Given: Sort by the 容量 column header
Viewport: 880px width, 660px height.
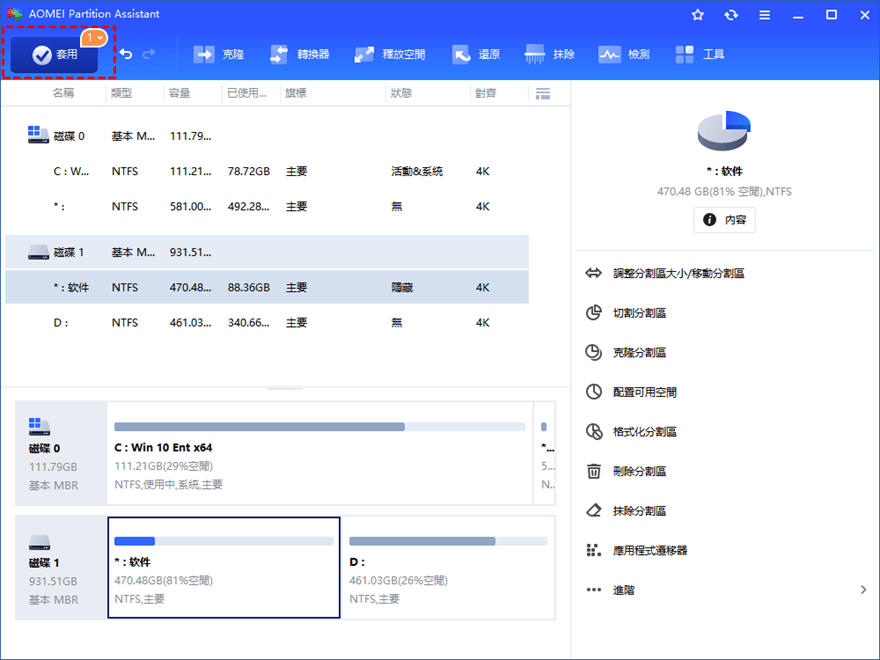Looking at the screenshot, I should (180, 93).
